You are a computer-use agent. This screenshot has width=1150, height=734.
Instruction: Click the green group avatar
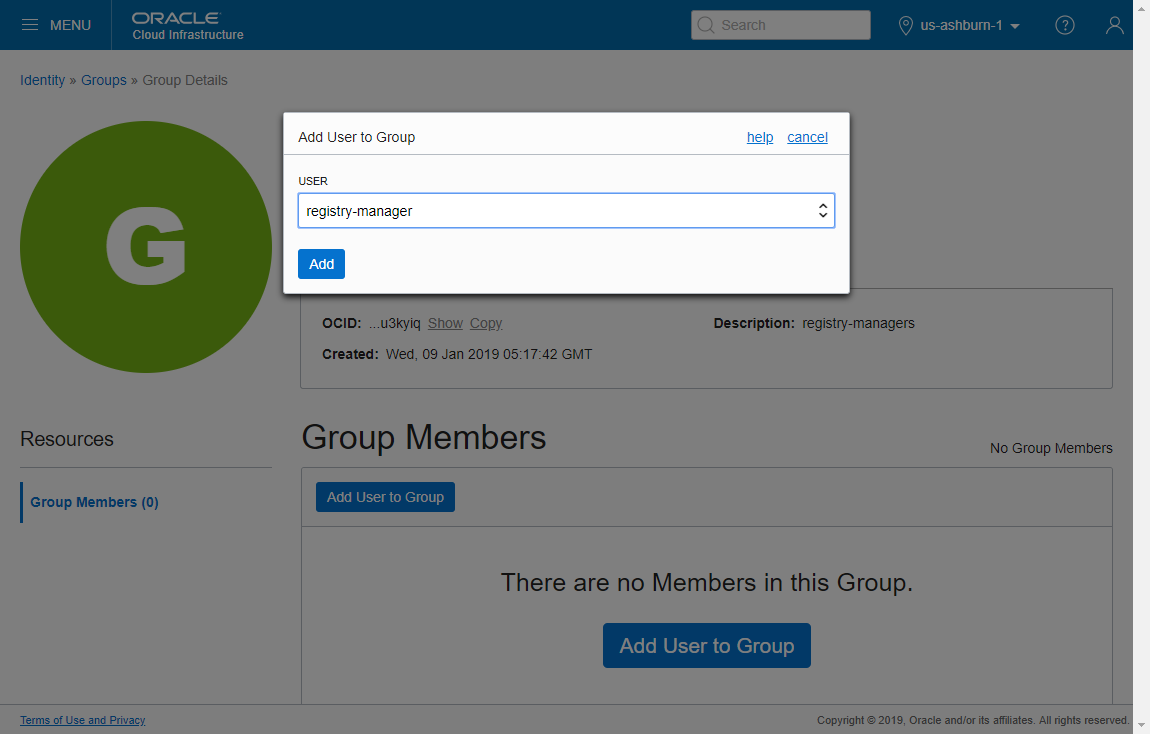145,247
